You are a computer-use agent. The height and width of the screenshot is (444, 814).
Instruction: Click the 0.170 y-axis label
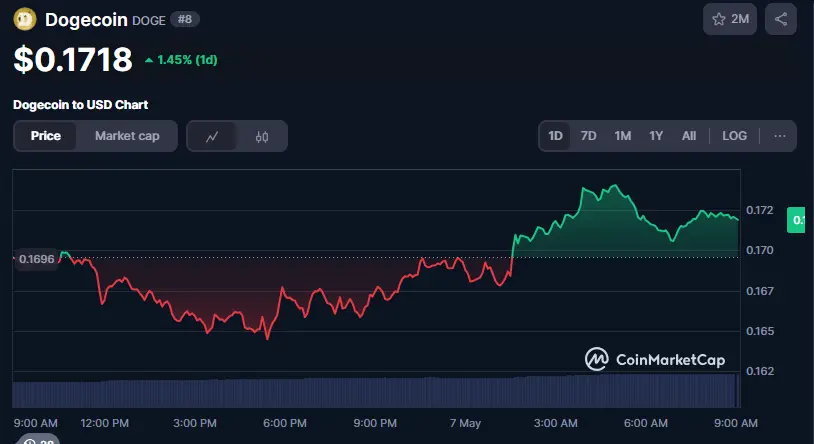(x=759, y=250)
